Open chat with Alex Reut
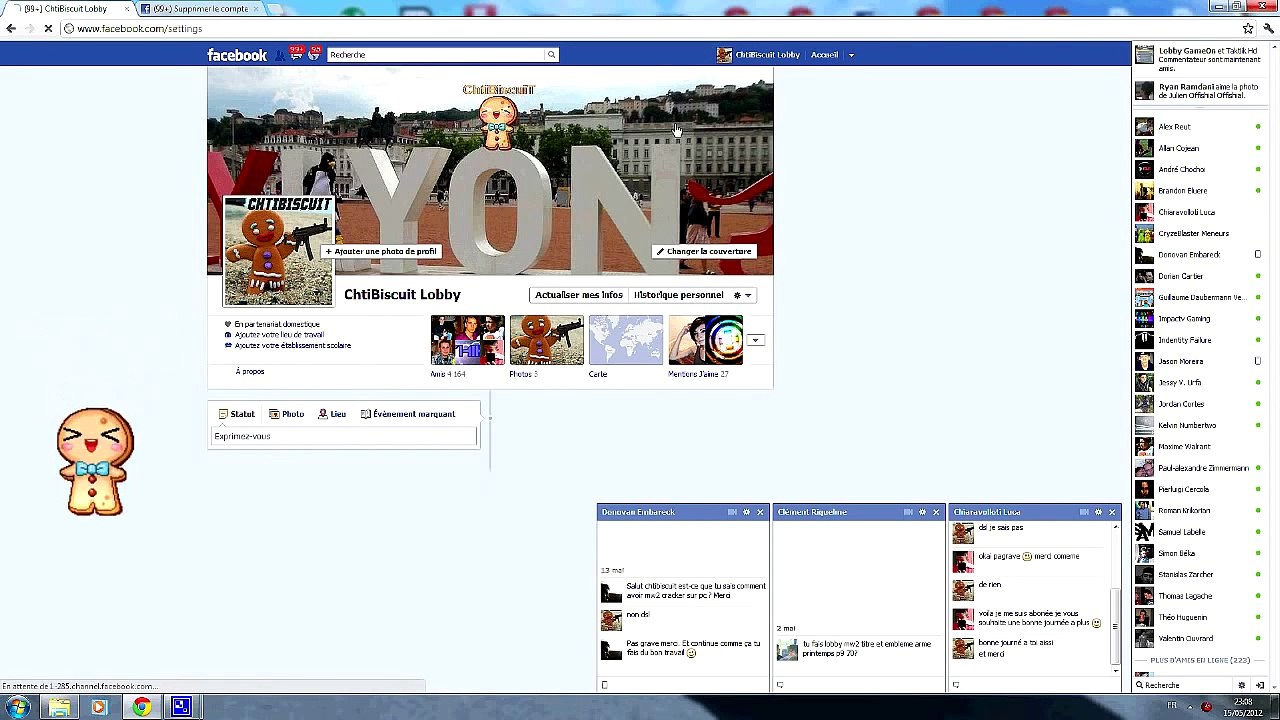 point(1198,127)
